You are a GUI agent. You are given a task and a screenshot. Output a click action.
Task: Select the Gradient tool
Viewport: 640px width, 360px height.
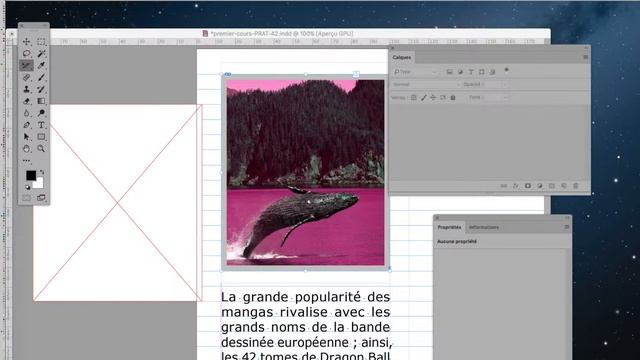point(41,101)
